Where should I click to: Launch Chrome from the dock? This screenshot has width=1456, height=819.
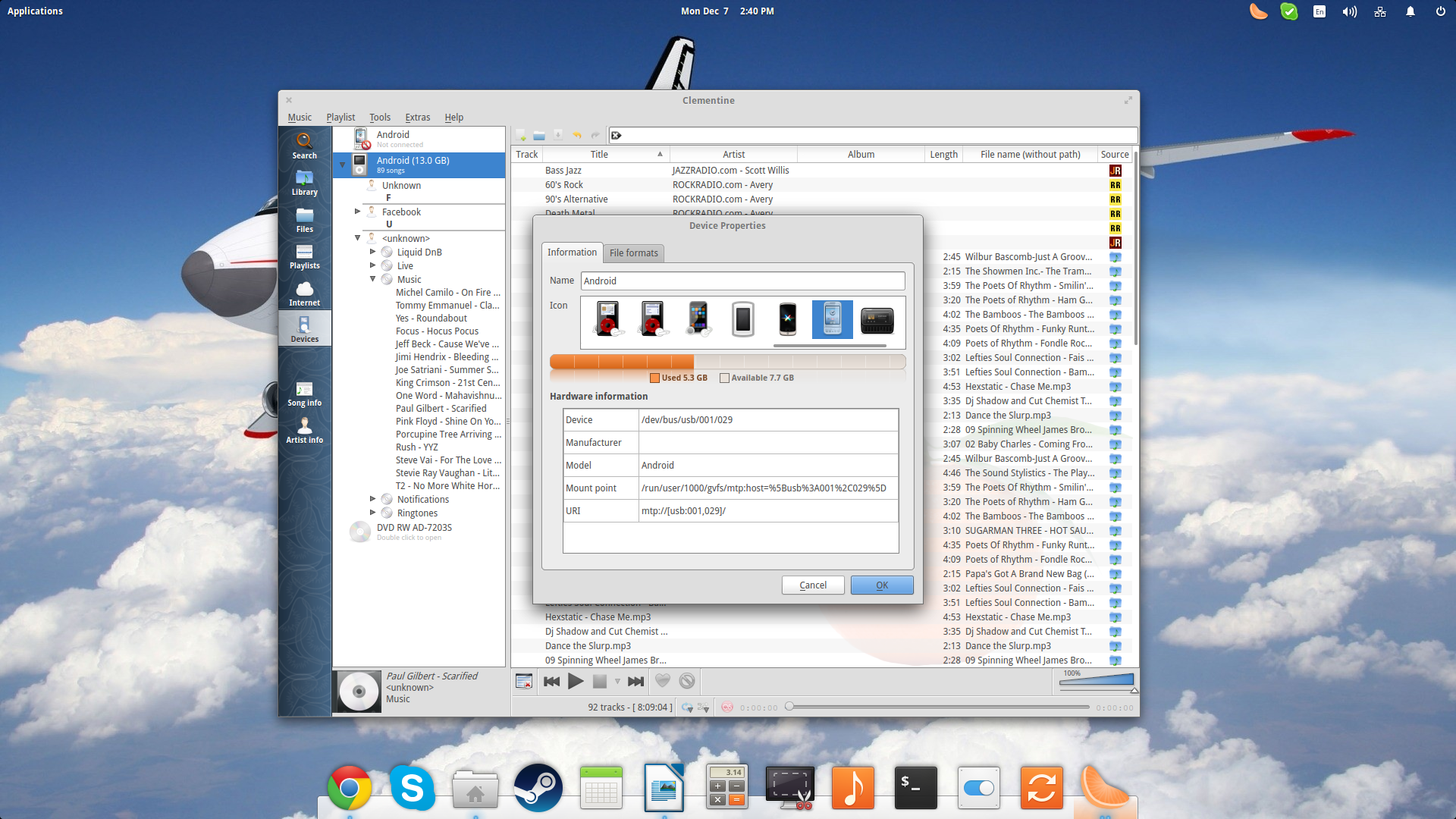coord(350,789)
